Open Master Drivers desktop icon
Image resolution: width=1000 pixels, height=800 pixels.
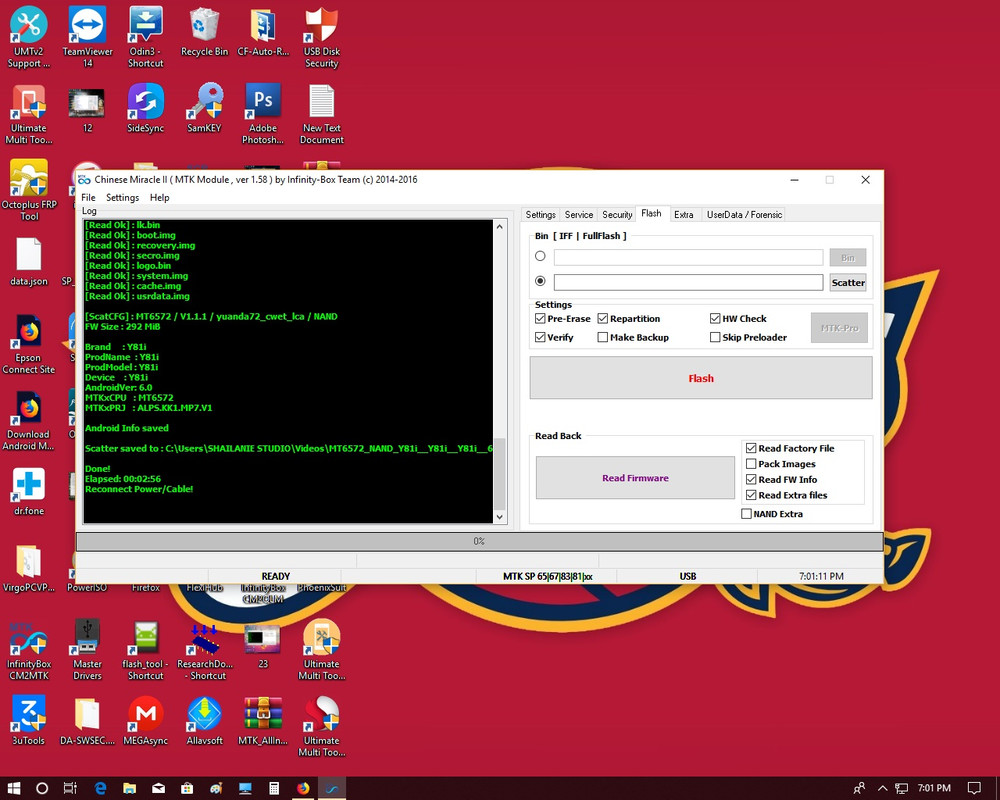coord(87,649)
